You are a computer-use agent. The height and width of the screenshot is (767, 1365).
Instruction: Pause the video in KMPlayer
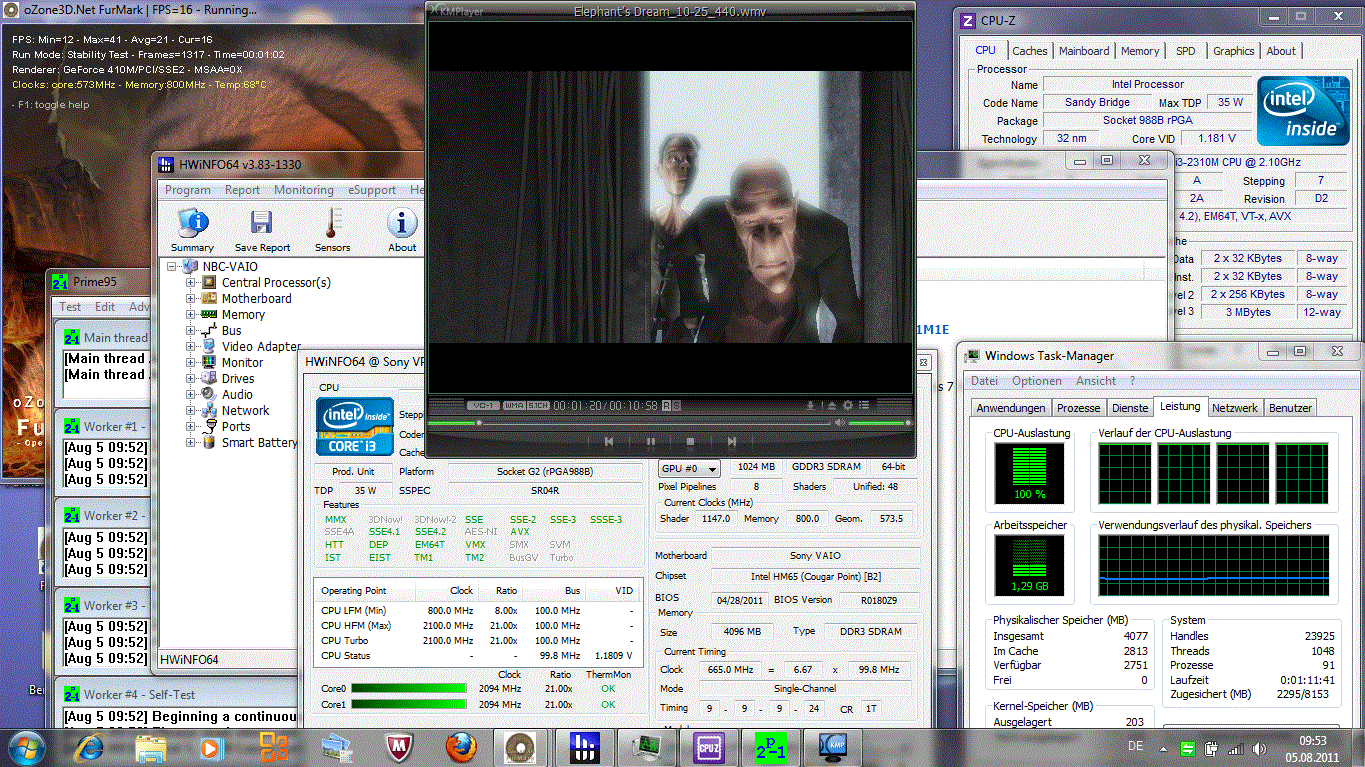pos(650,441)
